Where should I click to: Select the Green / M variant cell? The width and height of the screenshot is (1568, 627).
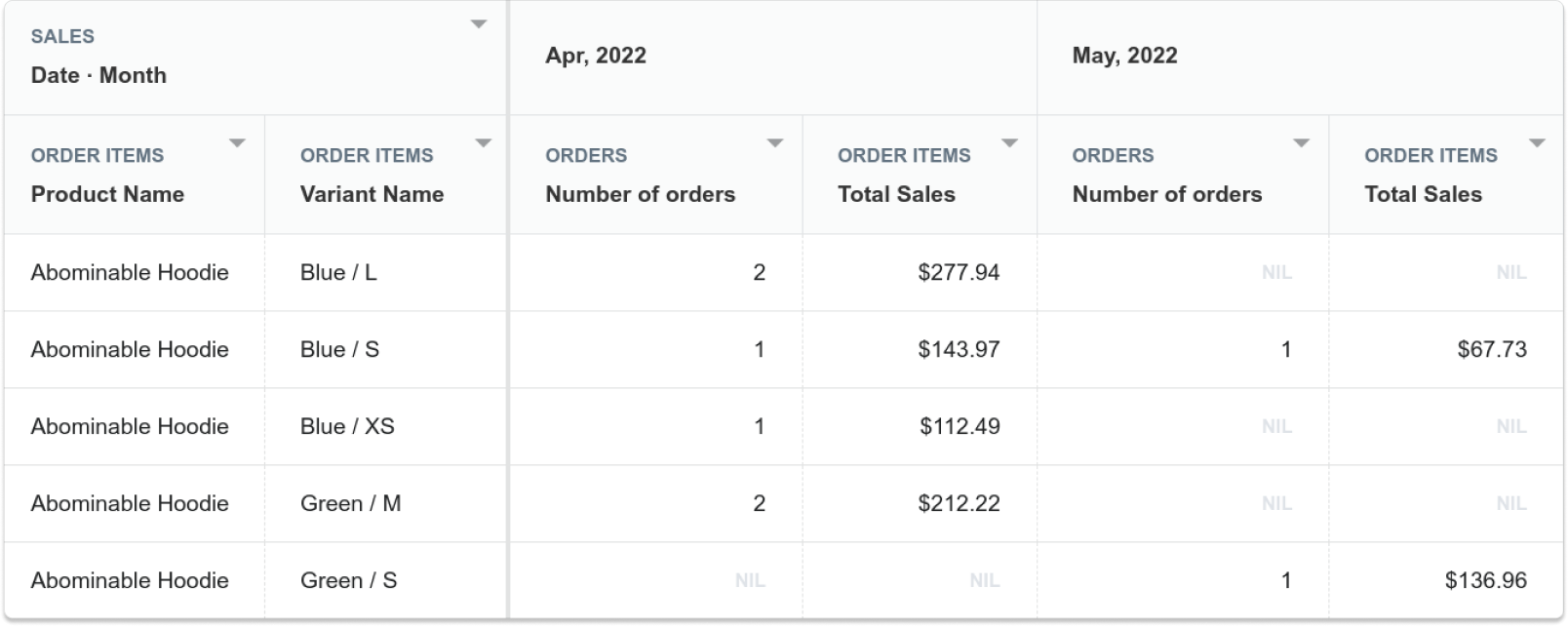[x=350, y=503]
